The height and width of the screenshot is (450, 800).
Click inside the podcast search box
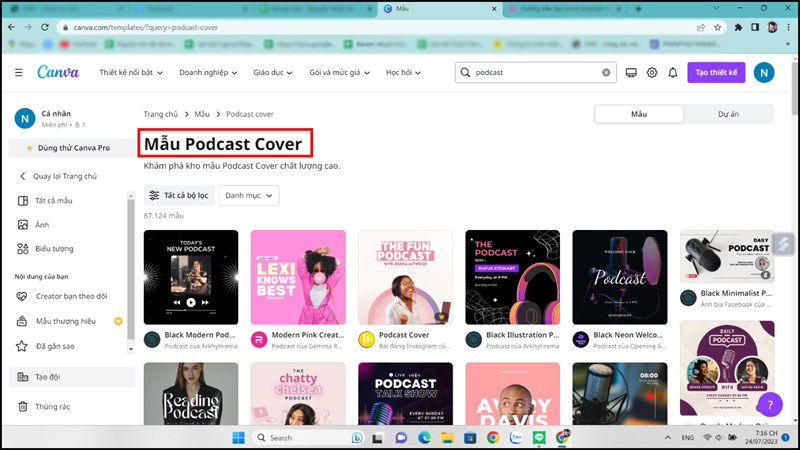[536, 72]
